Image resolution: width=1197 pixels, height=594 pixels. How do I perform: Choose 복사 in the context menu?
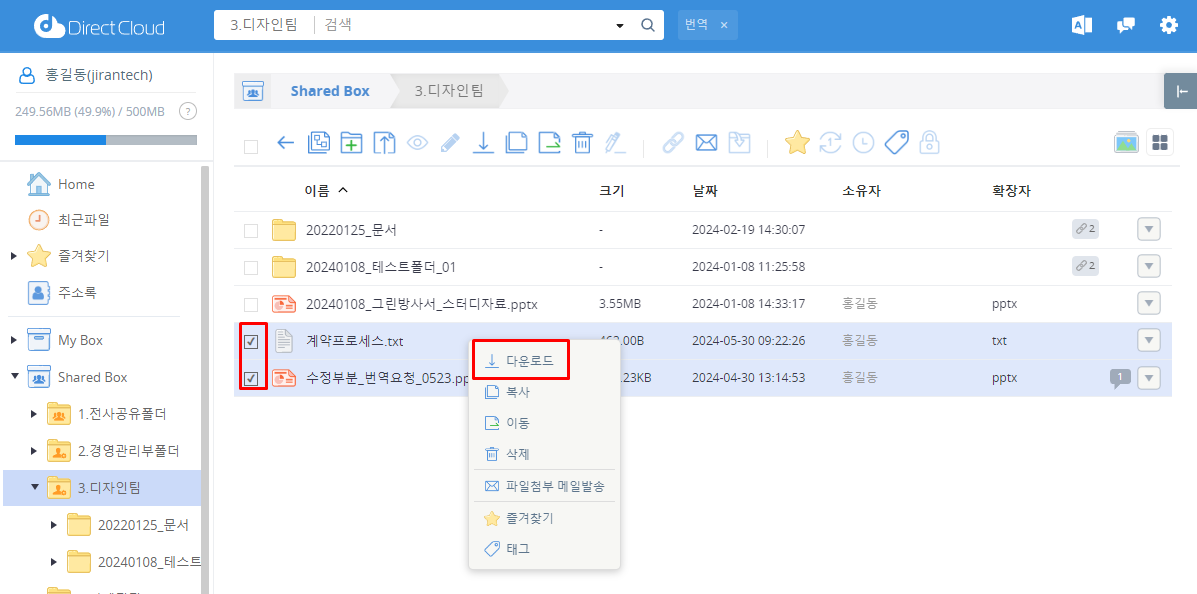coord(544,392)
